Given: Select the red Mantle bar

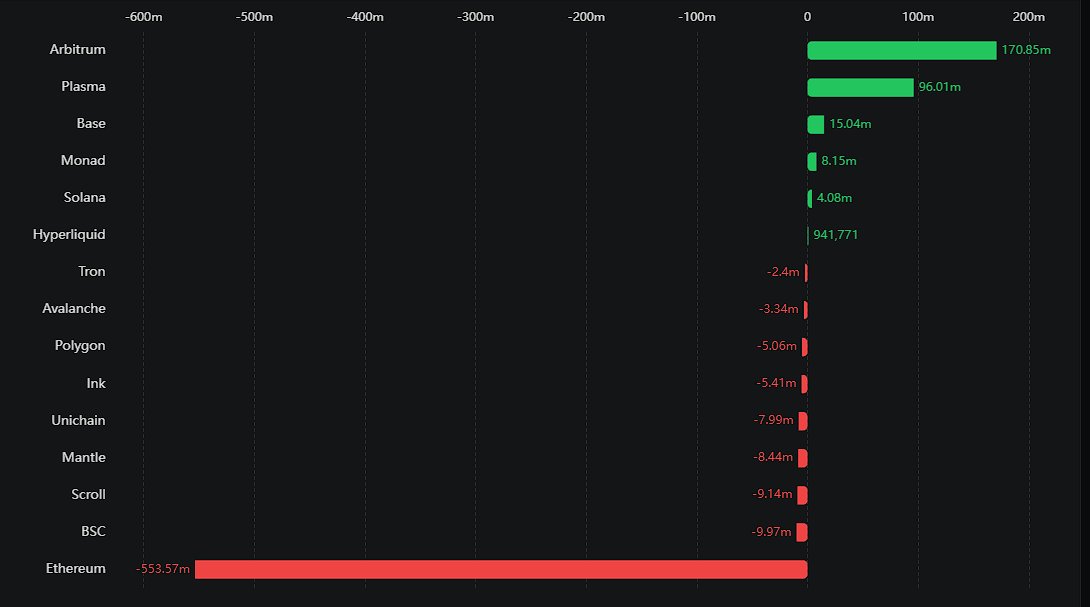Looking at the screenshot, I should tap(803, 458).
